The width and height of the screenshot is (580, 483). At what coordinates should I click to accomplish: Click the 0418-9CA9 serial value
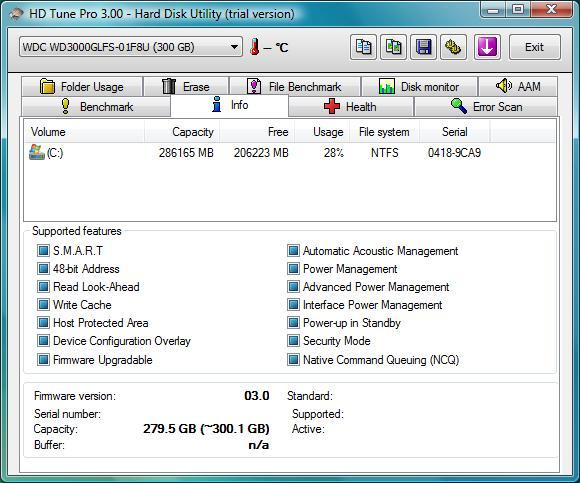pyautogui.click(x=454, y=153)
